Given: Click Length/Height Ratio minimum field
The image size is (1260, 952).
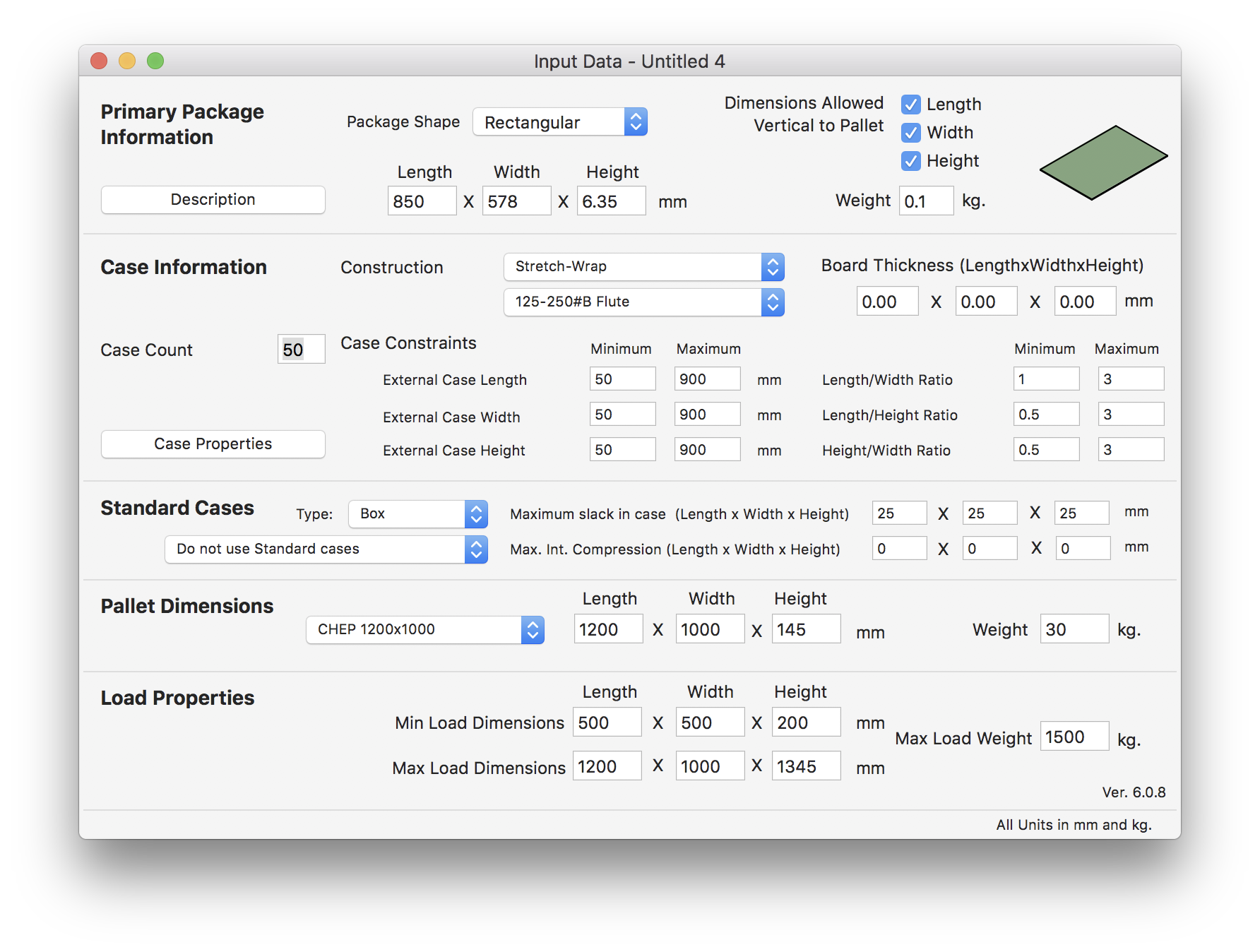Looking at the screenshot, I should tap(1047, 415).
